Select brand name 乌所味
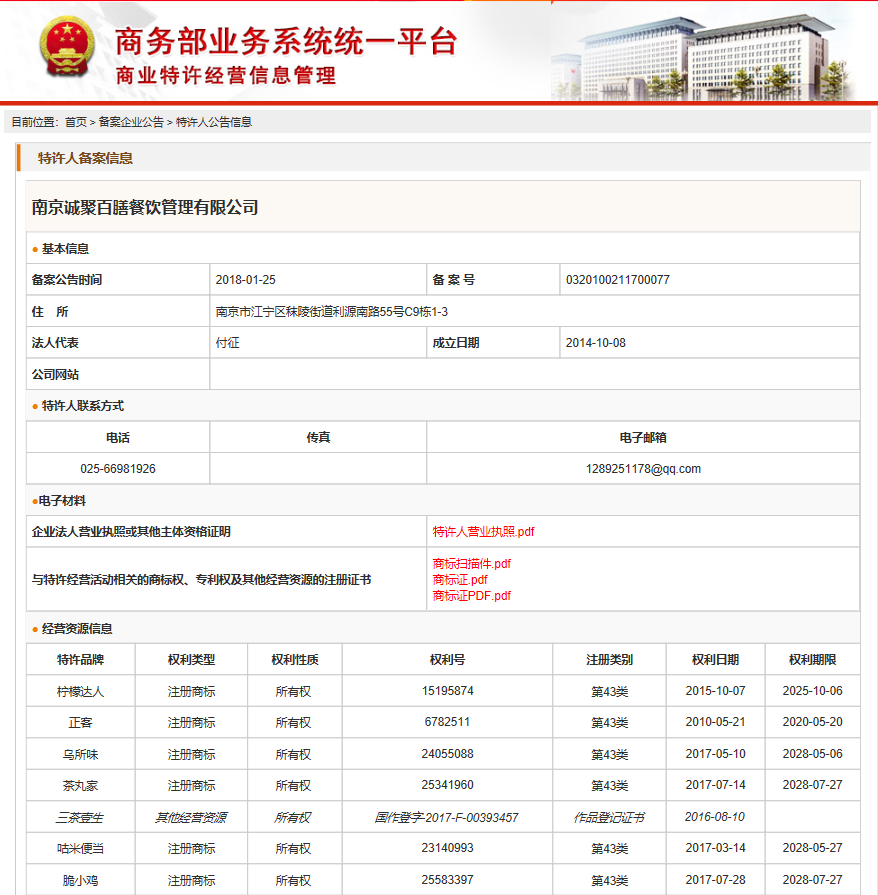Image resolution: width=878 pixels, height=895 pixels. tap(80, 755)
